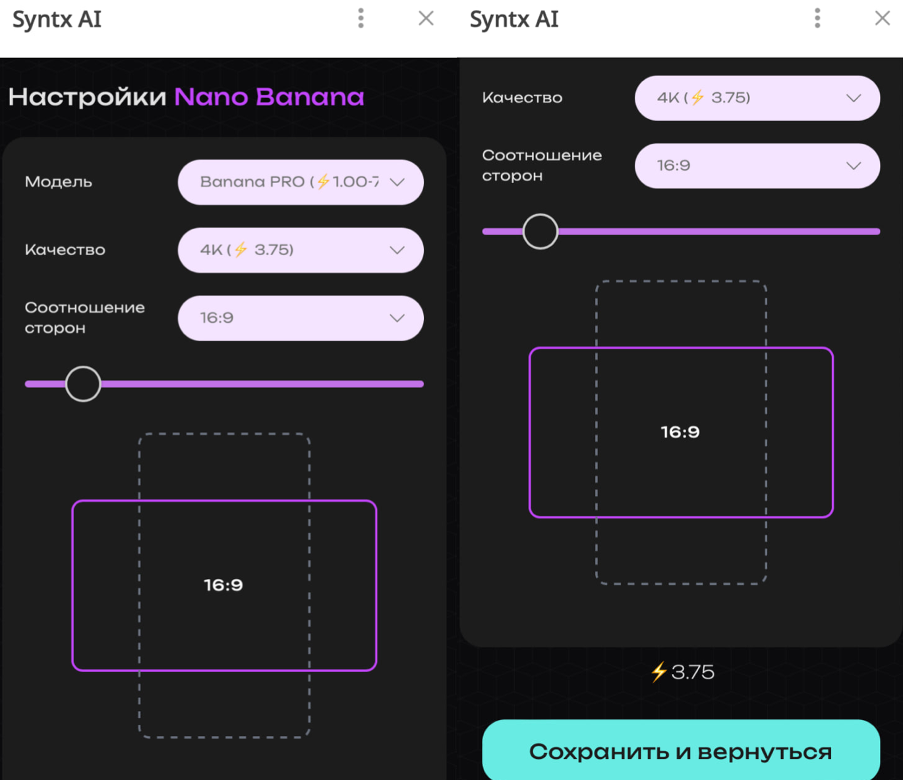The height and width of the screenshot is (780, 904).
Task: Open the three-dot menu in left Syntx AI panel
Action: (361, 19)
